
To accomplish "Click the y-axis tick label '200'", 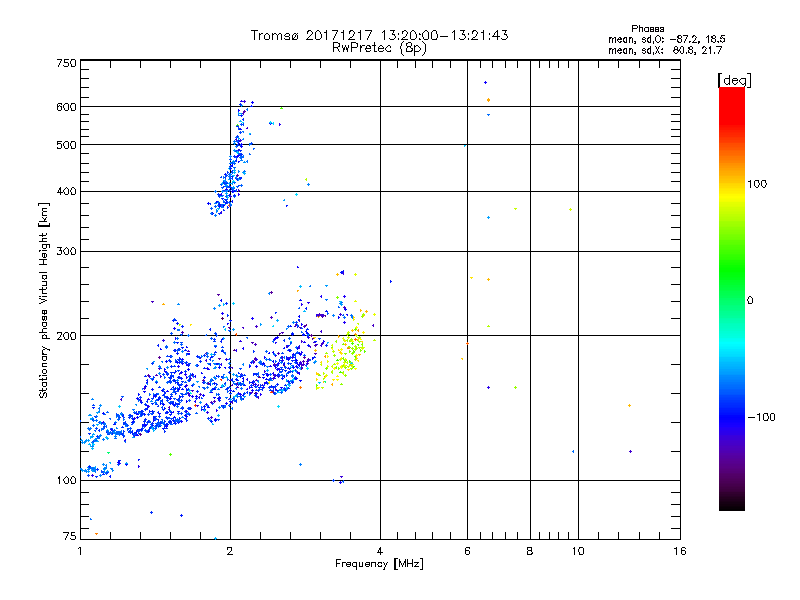I will tap(66, 336).
